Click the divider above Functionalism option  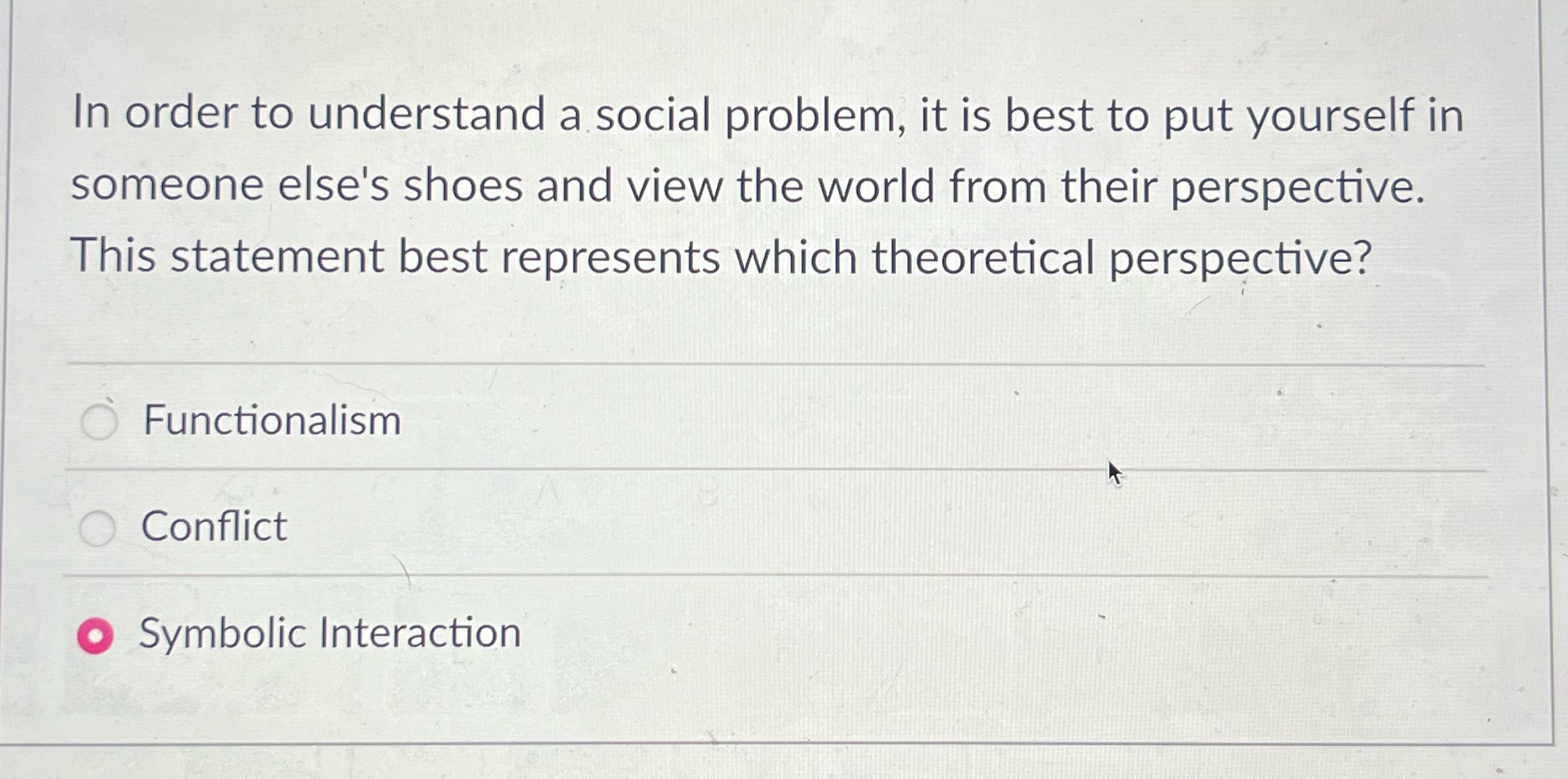784,364
